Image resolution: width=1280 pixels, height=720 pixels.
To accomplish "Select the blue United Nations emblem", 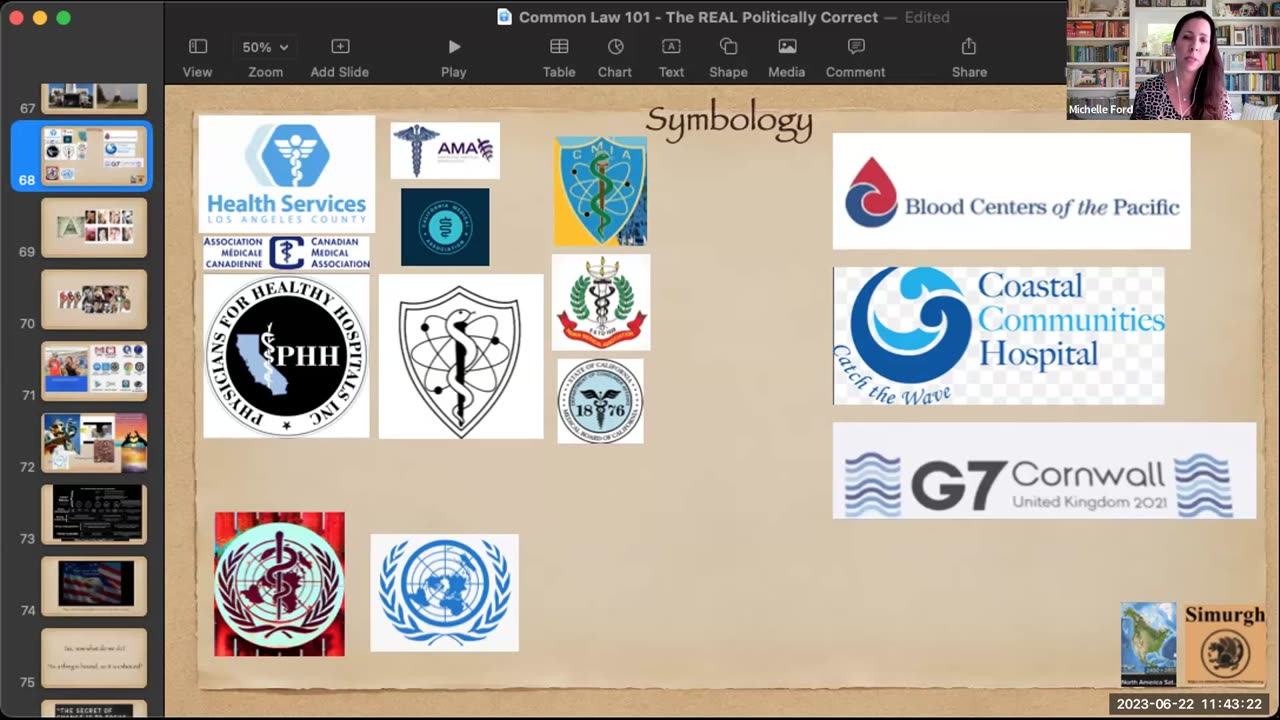I will pyautogui.click(x=445, y=593).
